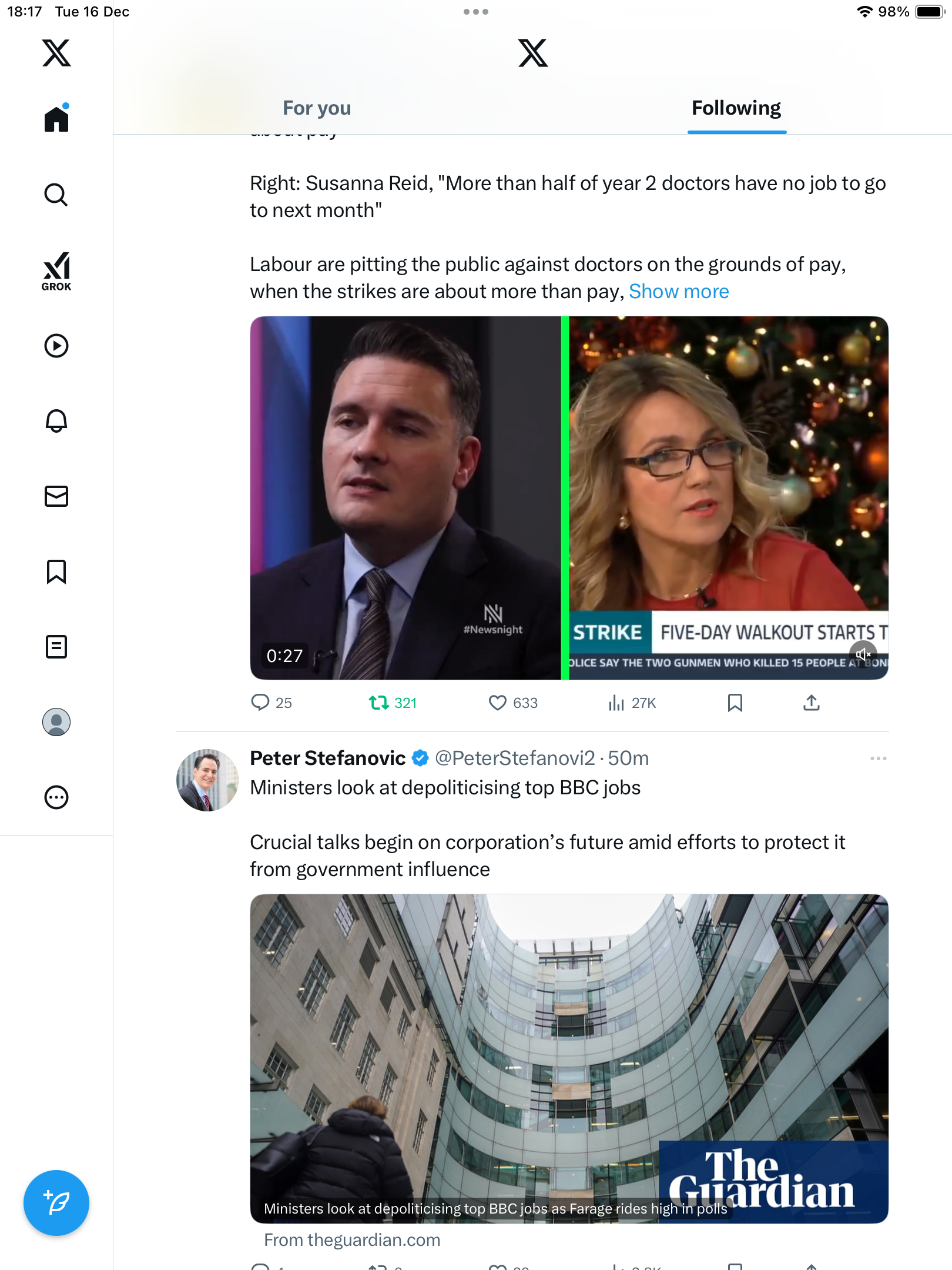Switch to the For you tab
Screen dimensions: 952x1270
317,108
